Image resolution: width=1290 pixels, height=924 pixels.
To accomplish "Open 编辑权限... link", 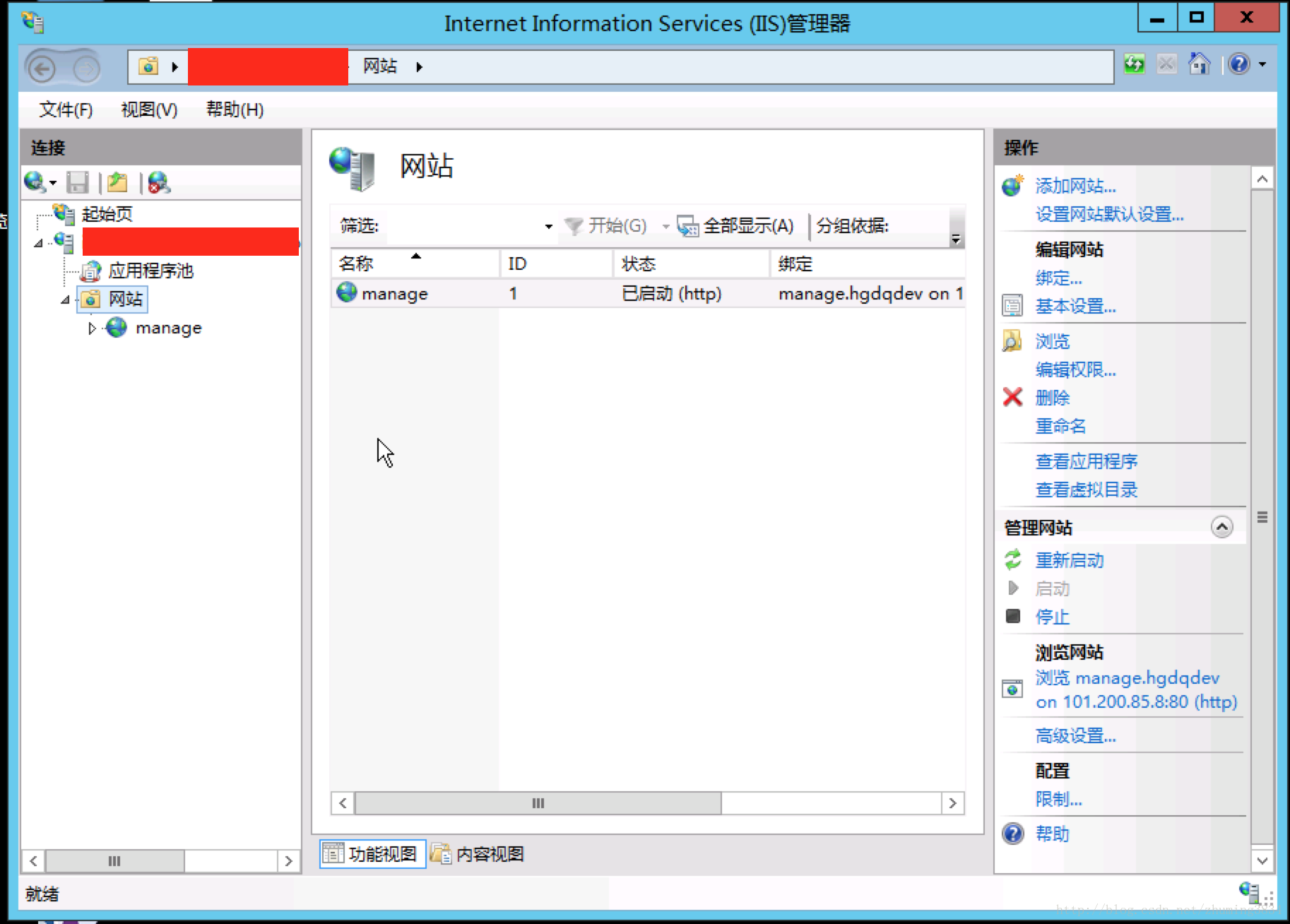I will pyautogui.click(x=1076, y=370).
